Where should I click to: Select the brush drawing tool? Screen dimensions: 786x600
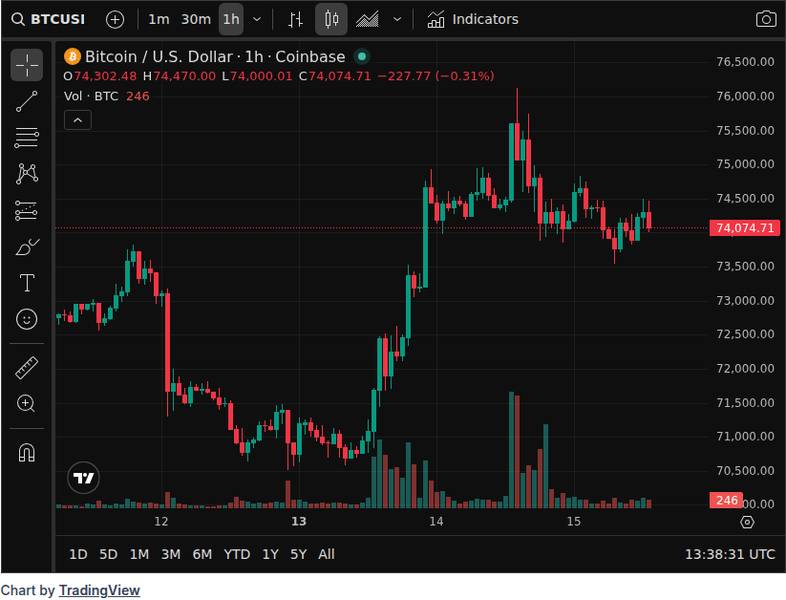(x=27, y=247)
